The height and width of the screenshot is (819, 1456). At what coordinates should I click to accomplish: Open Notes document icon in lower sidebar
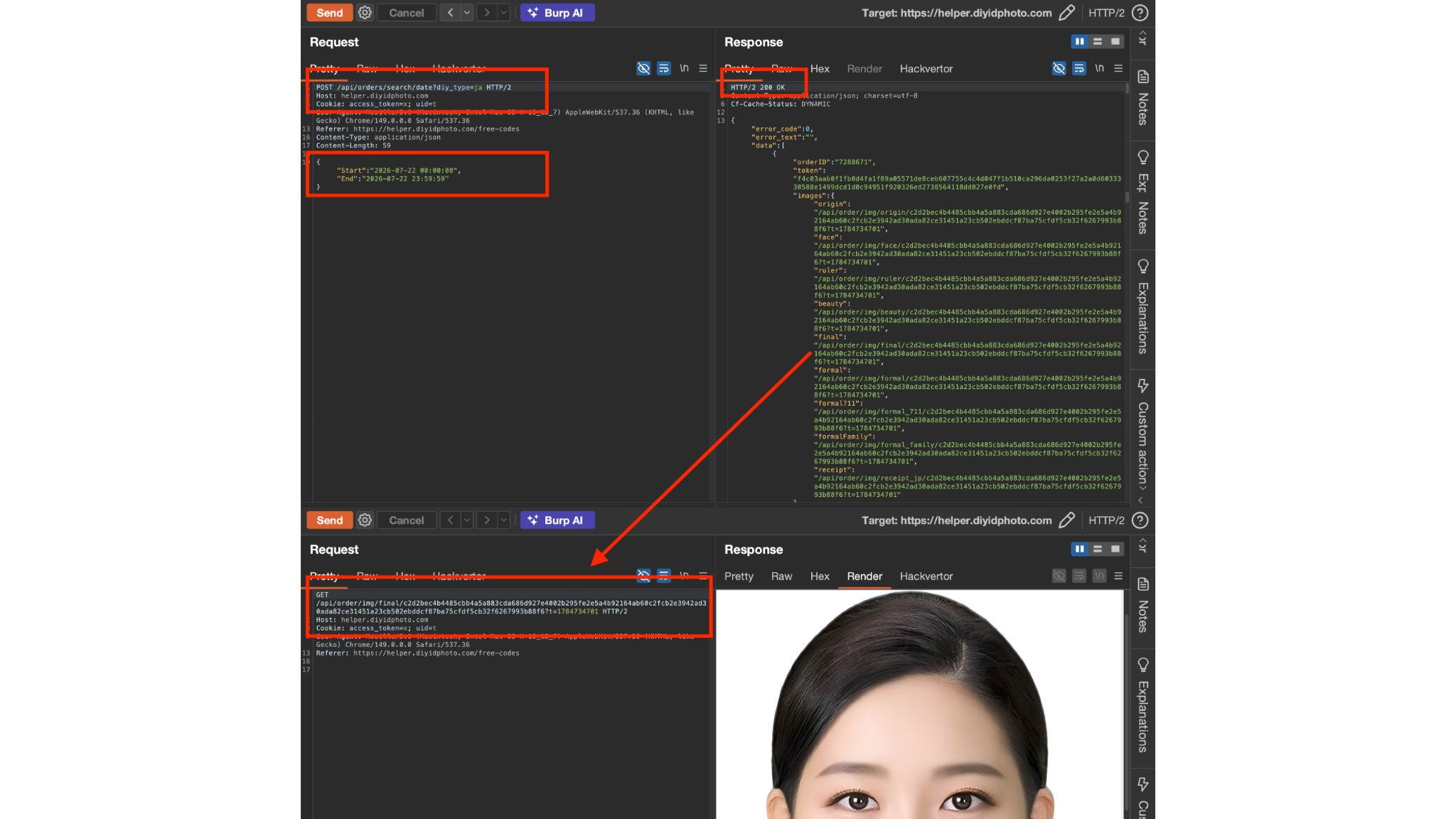point(1143,584)
